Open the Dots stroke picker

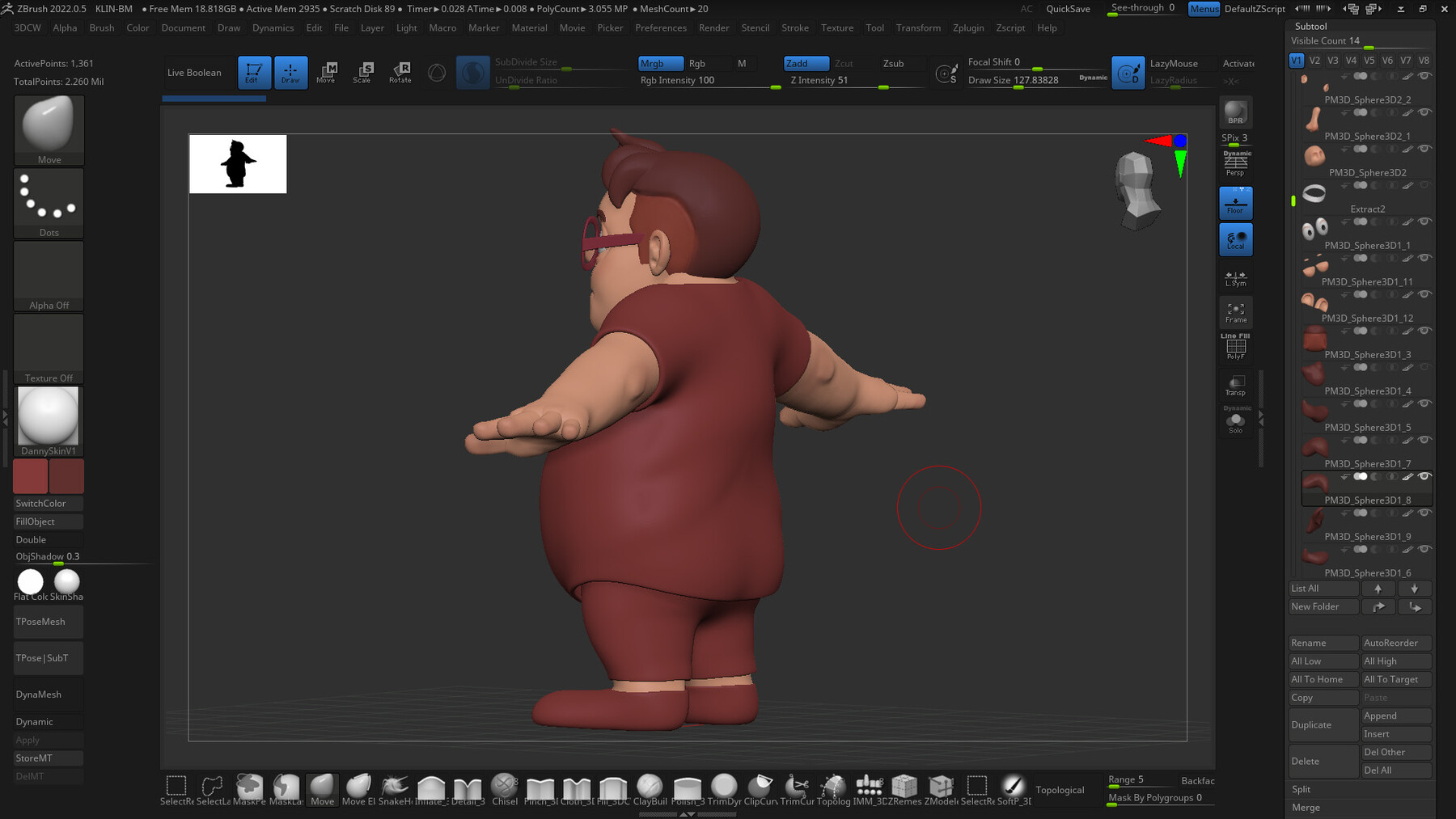pyautogui.click(x=49, y=203)
